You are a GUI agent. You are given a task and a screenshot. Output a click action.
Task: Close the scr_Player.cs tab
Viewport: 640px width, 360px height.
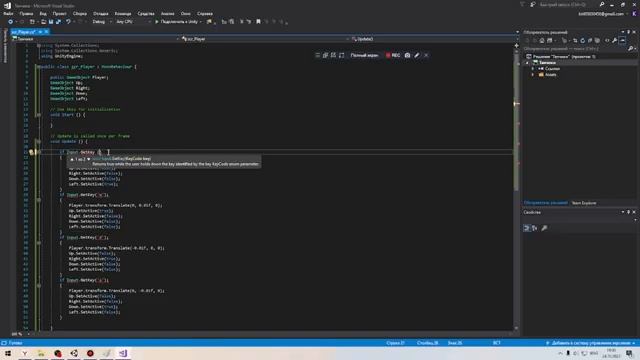click(47, 32)
